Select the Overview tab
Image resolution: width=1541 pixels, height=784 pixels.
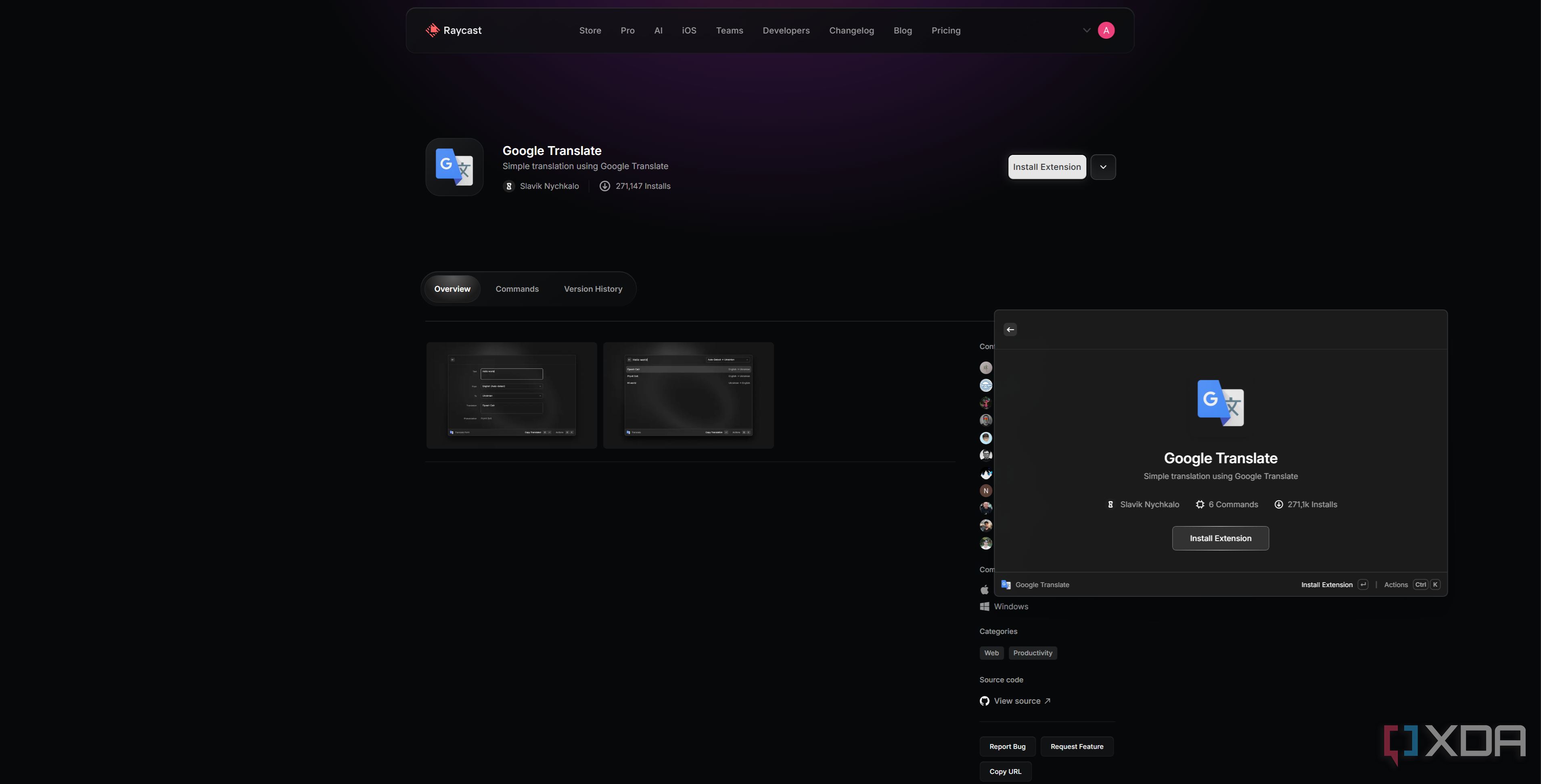(452, 289)
